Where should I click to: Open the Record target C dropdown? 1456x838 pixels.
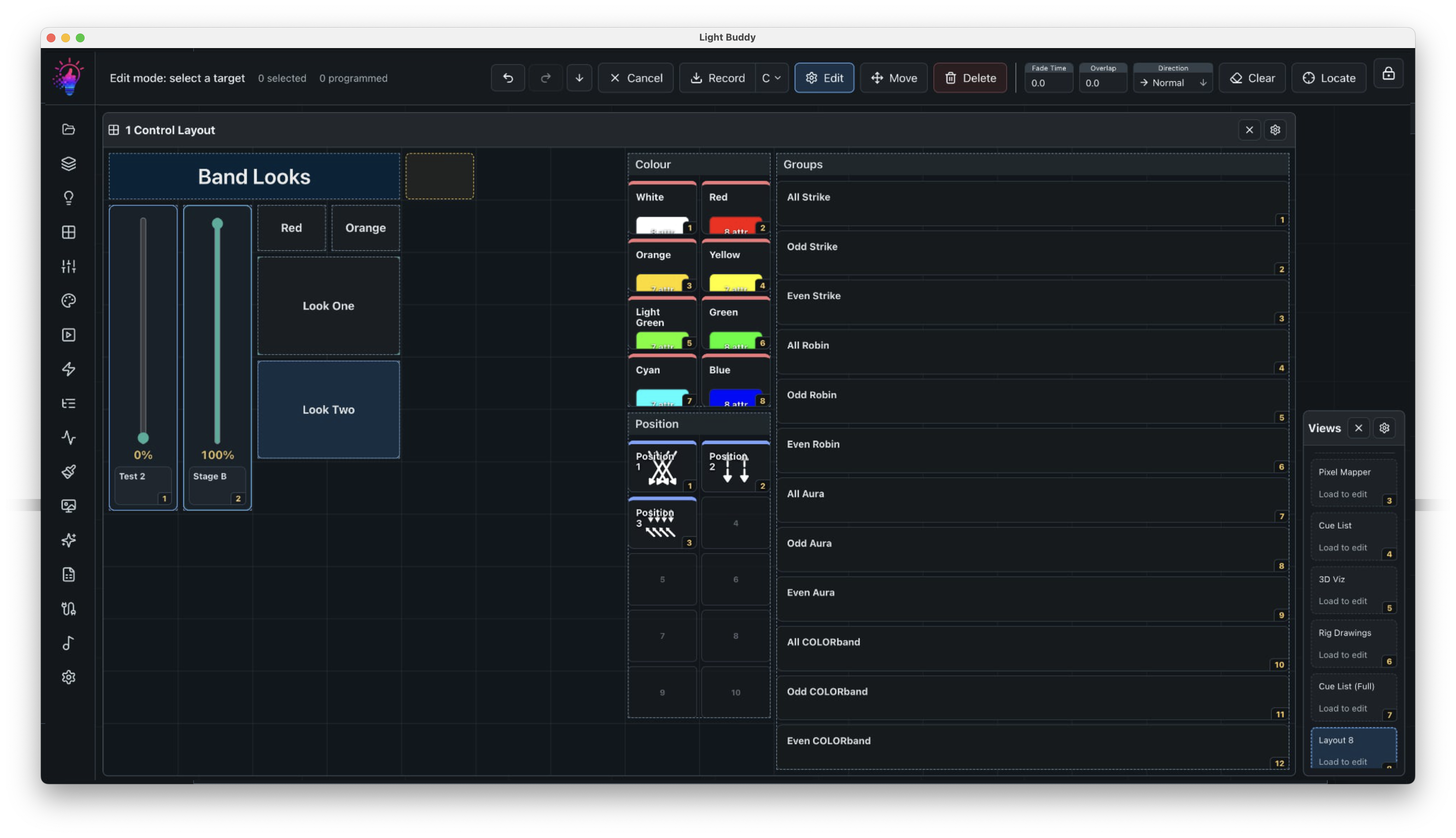point(771,78)
